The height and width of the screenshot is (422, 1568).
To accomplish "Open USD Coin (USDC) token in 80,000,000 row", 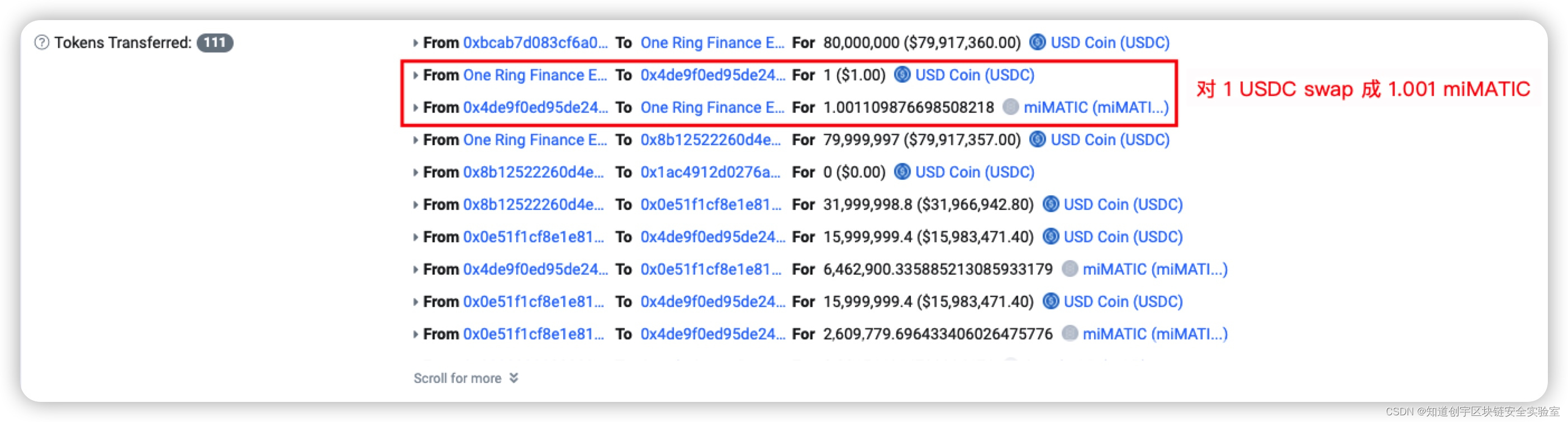I will 1110,42.
